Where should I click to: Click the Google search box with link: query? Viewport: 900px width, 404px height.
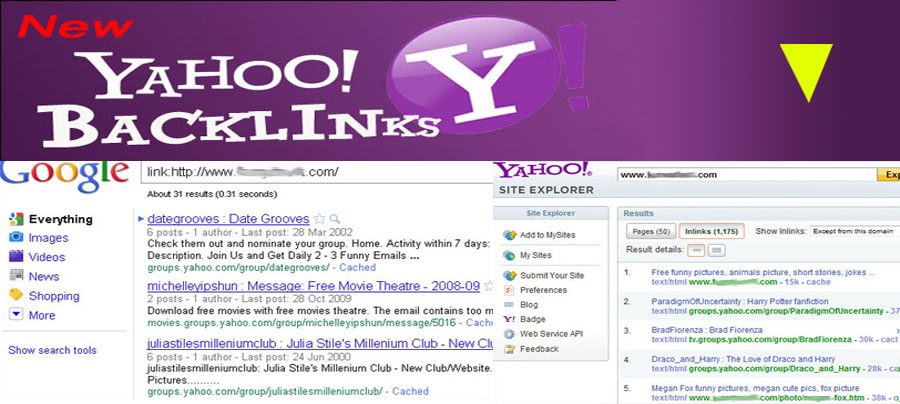pyautogui.click(x=317, y=172)
